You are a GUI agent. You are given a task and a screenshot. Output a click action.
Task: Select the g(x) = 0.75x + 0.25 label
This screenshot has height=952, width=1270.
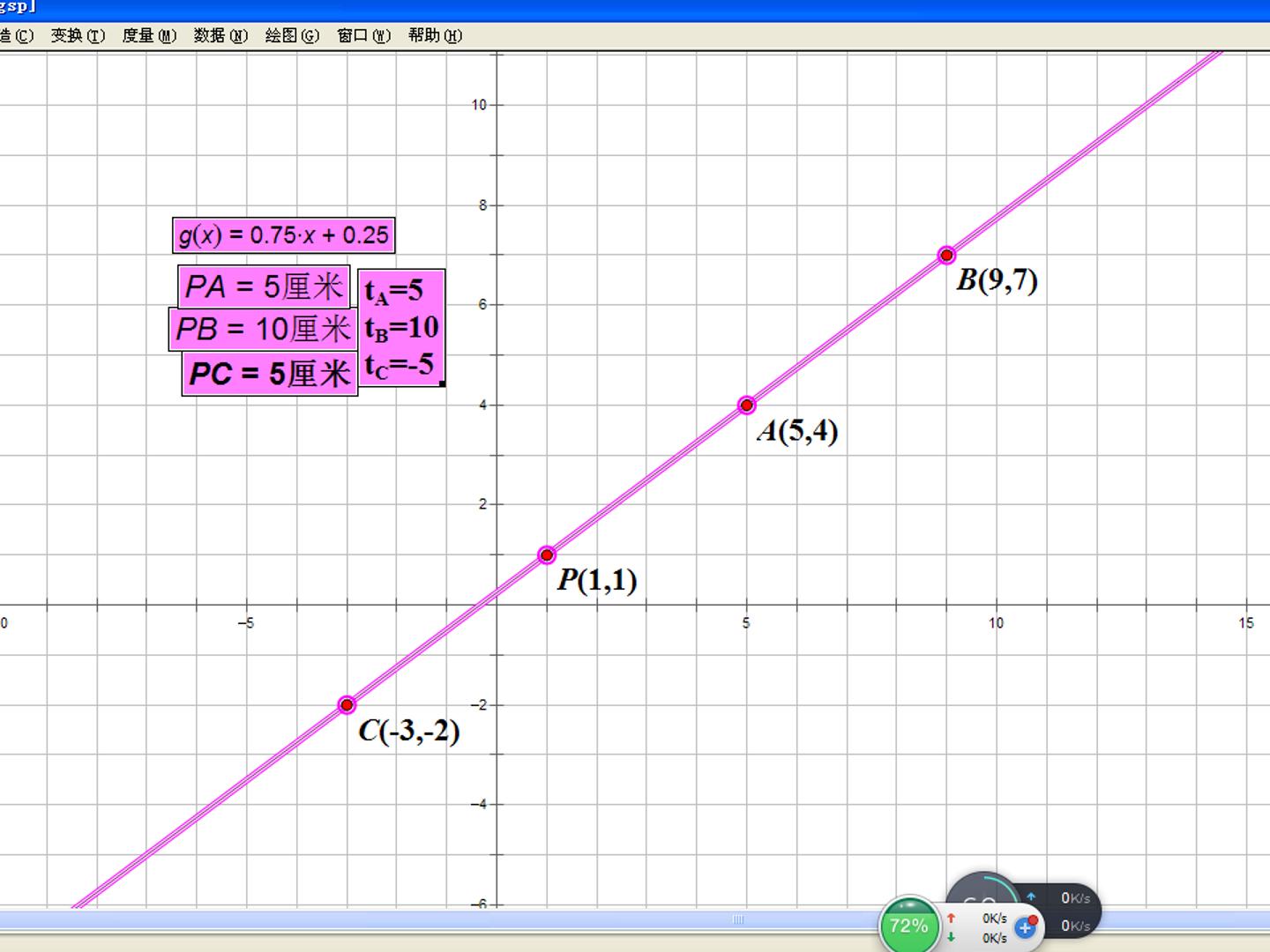tap(283, 235)
